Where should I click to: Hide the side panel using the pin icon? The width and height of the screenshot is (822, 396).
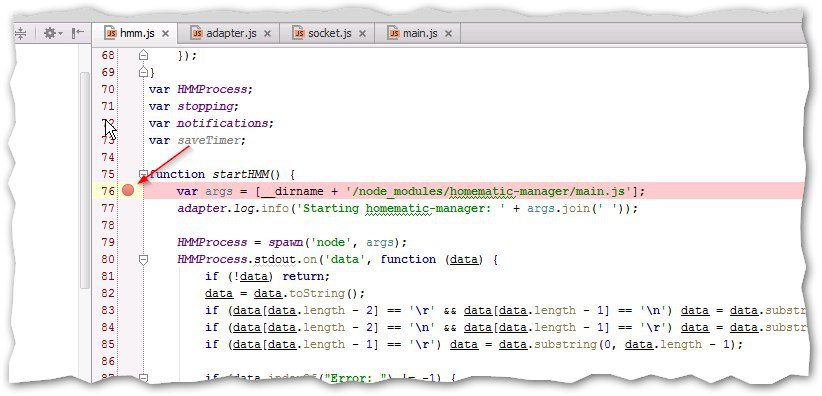[78, 34]
